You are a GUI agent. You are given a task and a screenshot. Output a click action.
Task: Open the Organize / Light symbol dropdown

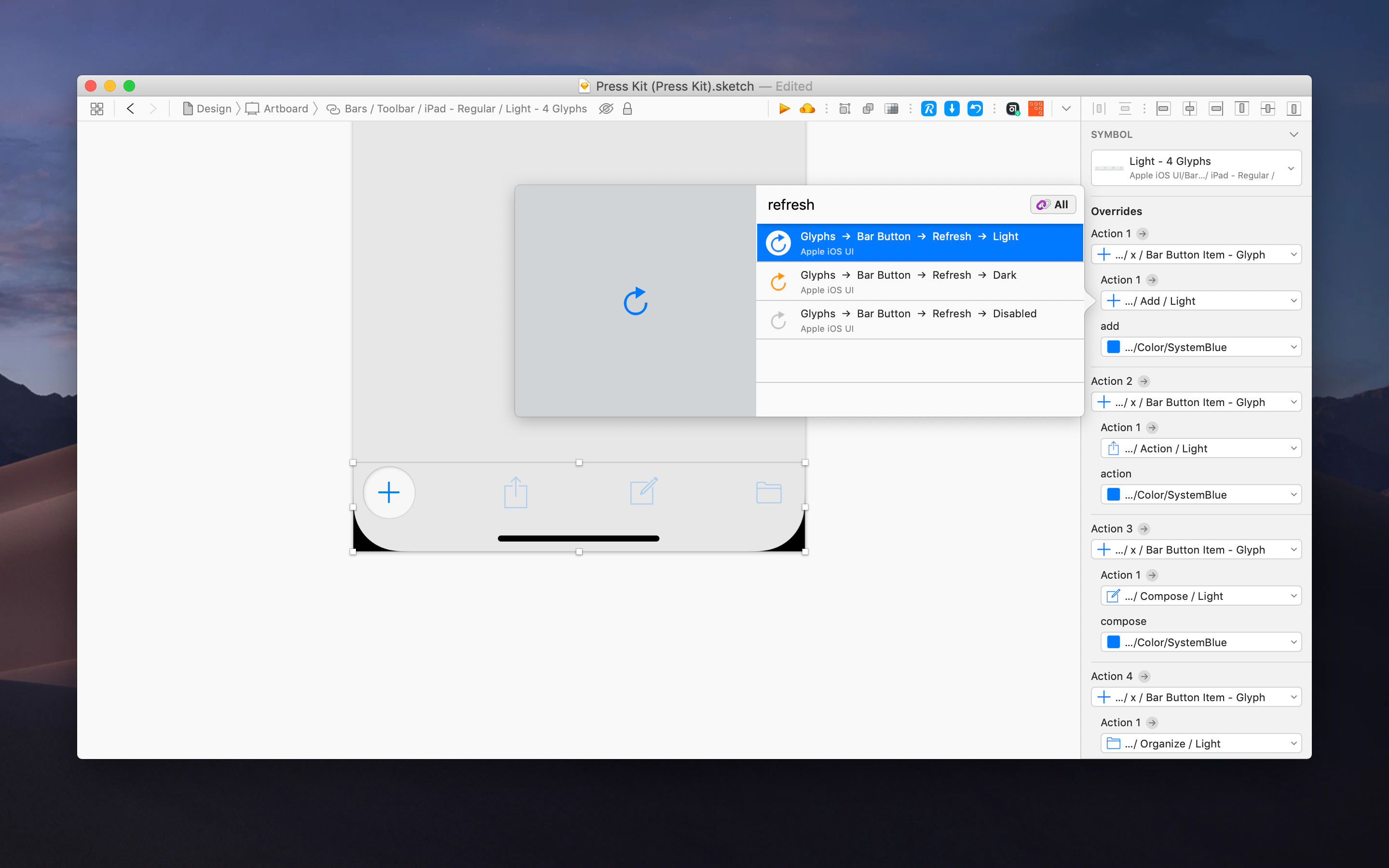tap(1201, 744)
